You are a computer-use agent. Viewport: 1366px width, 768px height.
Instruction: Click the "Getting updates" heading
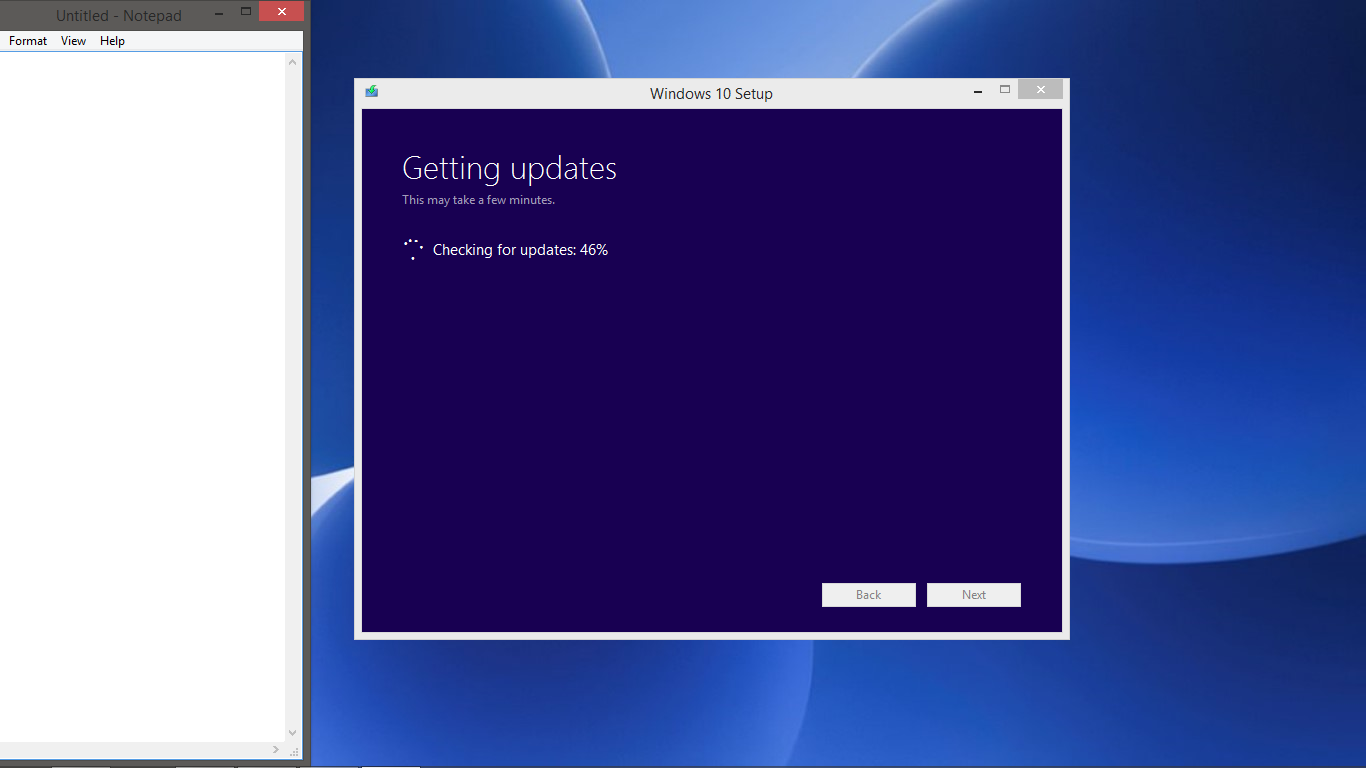pos(509,168)
